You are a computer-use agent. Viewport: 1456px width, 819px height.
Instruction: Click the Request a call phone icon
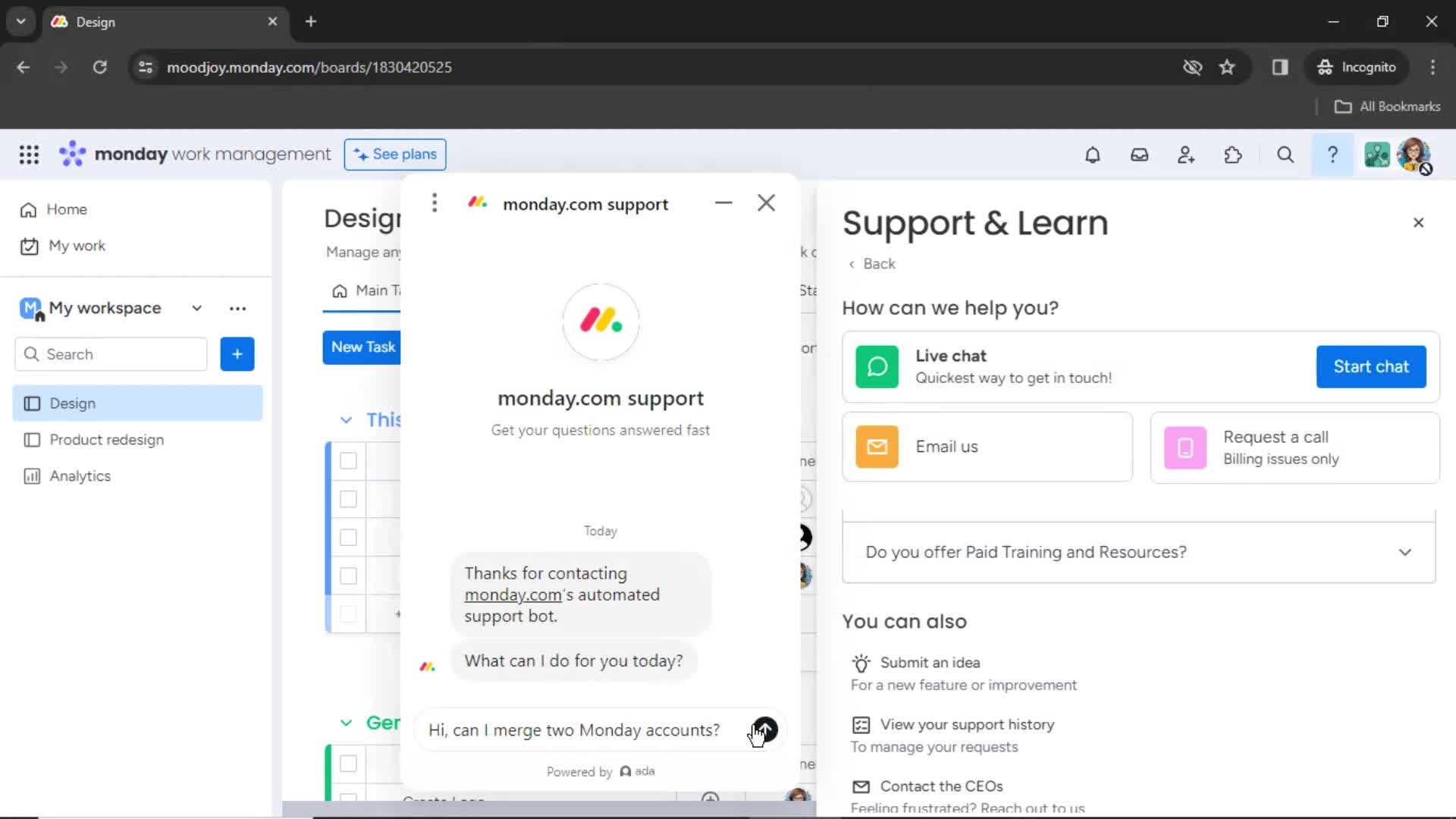1185,447
